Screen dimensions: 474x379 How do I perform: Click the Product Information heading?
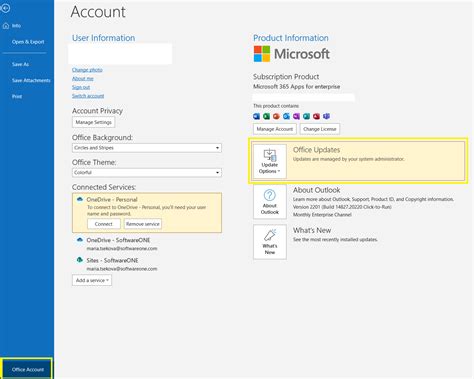point(291,38)
